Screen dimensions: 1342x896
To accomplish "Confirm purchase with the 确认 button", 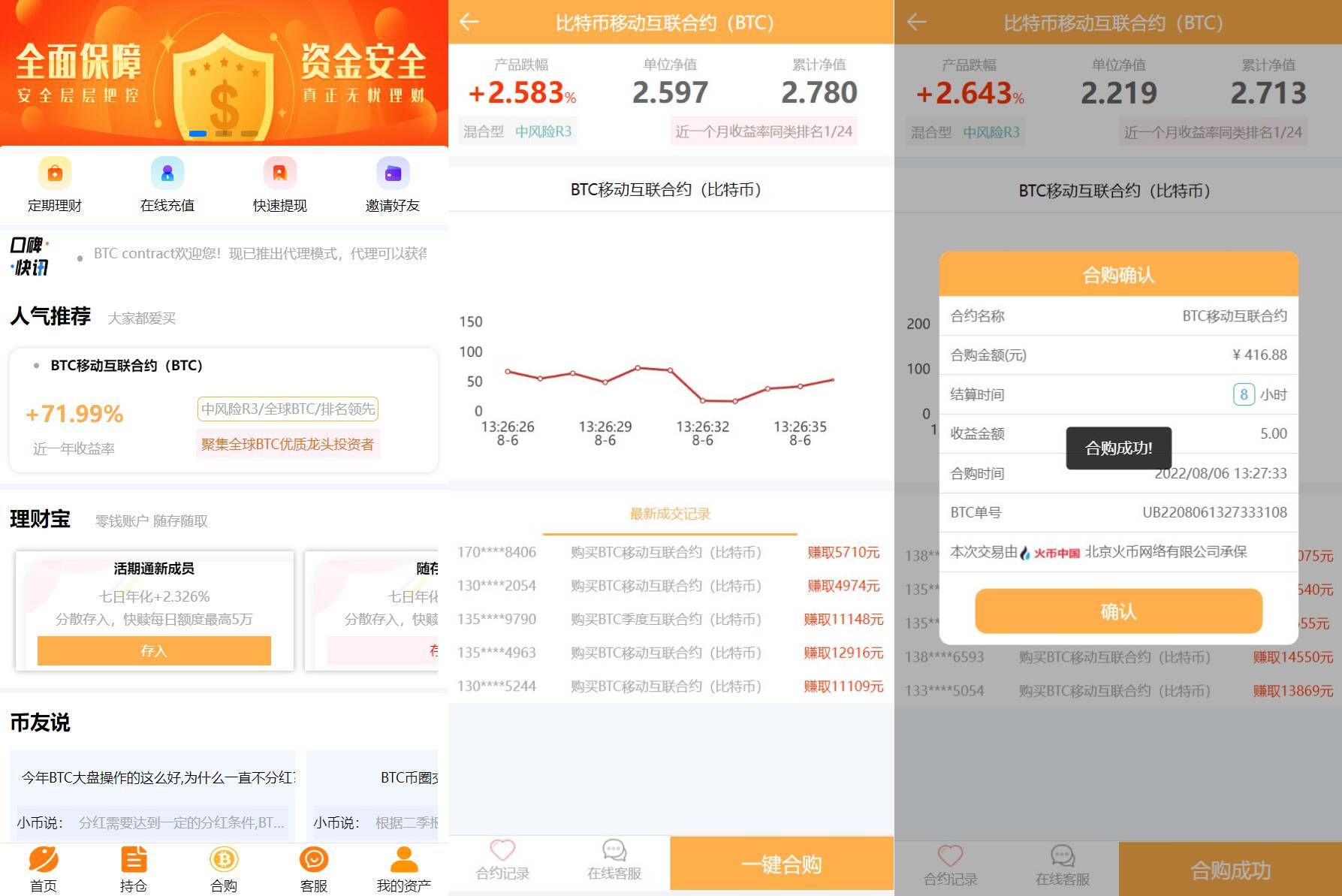I will pos(1117,611).
